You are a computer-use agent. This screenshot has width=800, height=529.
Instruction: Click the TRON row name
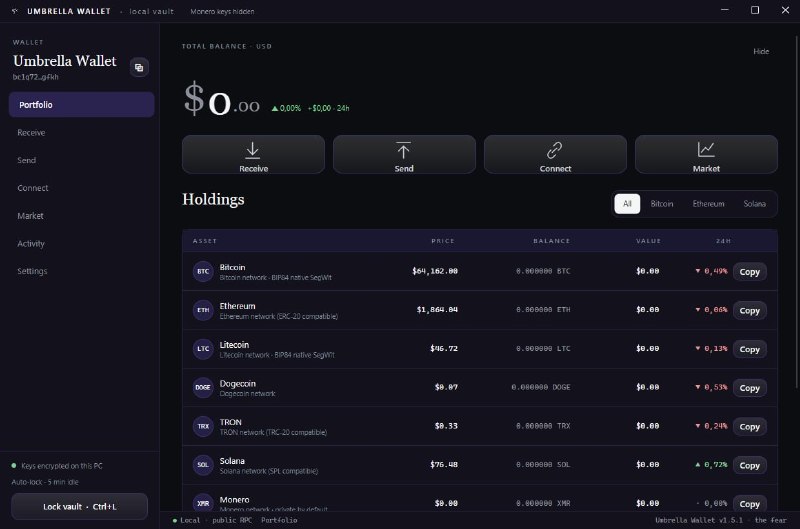click(x=231, y=422)
